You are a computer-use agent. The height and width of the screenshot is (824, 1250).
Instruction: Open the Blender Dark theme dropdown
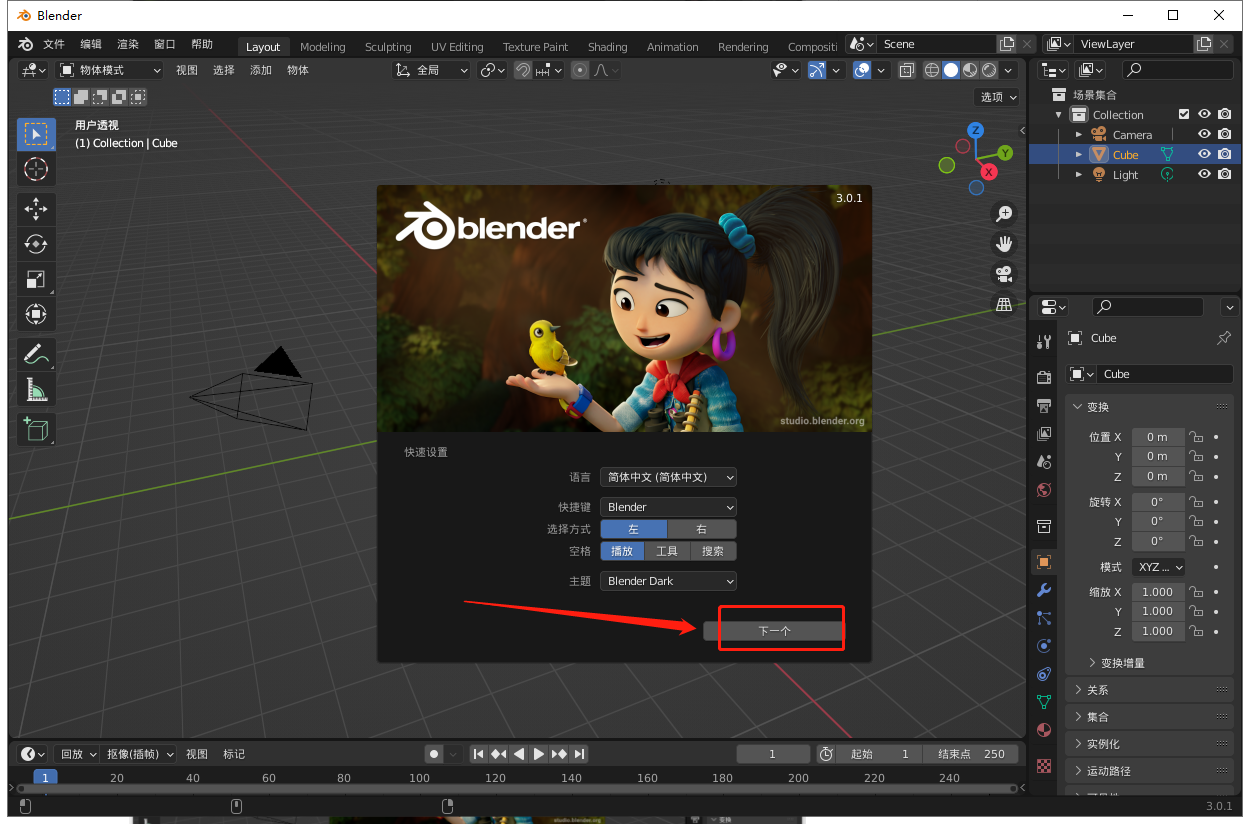(x=668, y=581)
